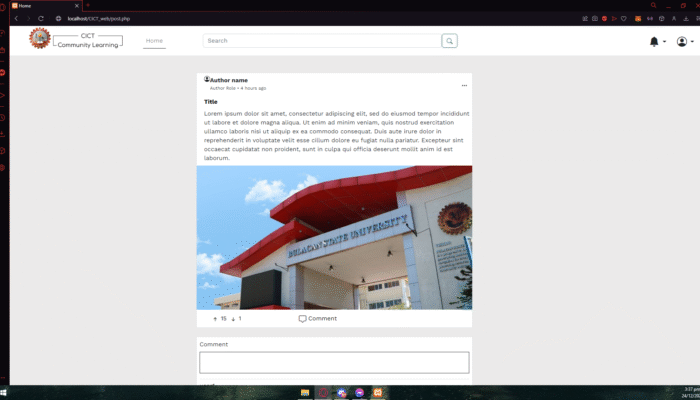This screenshot has width=700, height=400.
Task: Click the localhost/CICT_web/post.php address bar
Action: click(x=99, y=19)
